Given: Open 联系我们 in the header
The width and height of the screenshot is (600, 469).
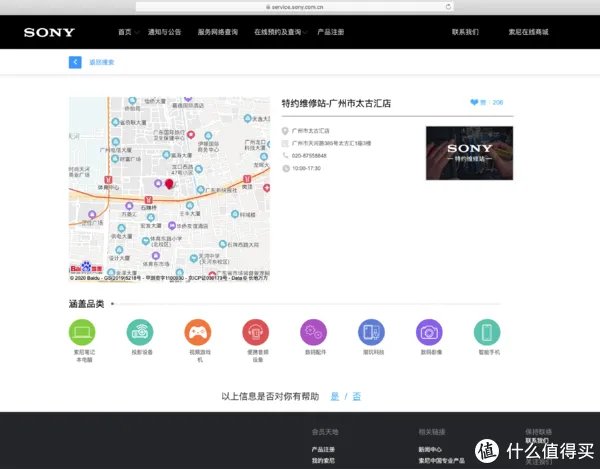Looking at the screenshot, I should (465, 32).
